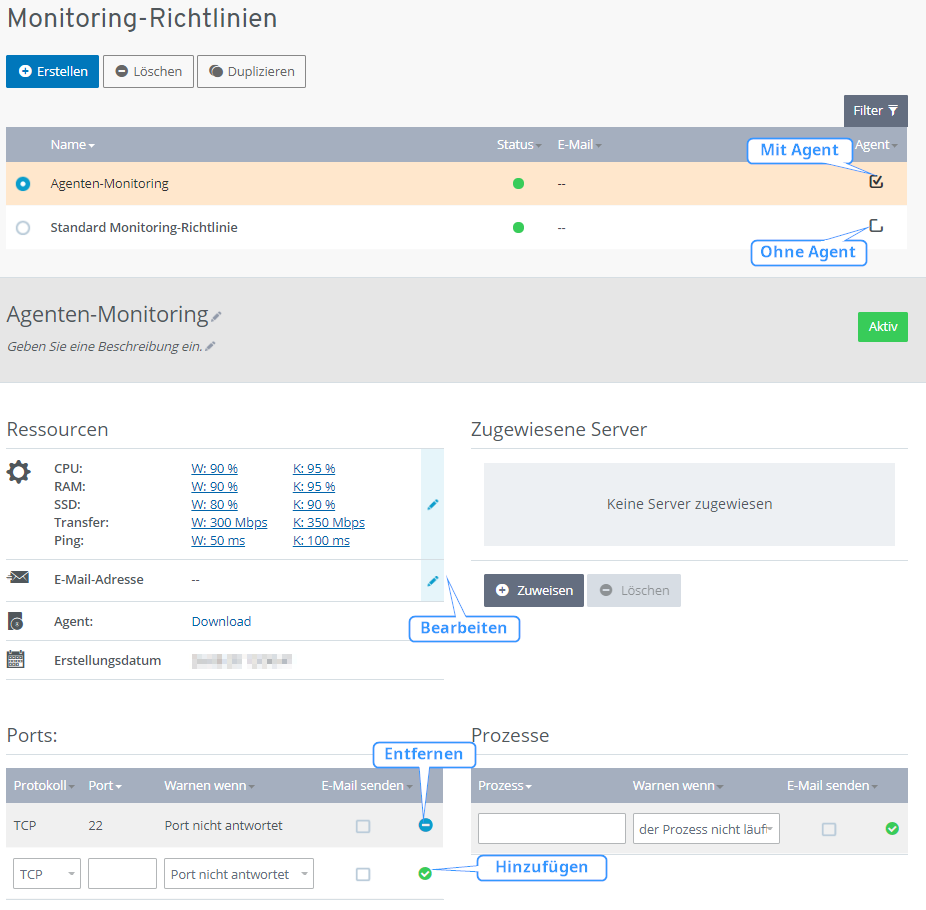Viewport: 926px width, 910px height.
Task: Open the TCP protocol dropdown
Action: [x=46, y=873]
